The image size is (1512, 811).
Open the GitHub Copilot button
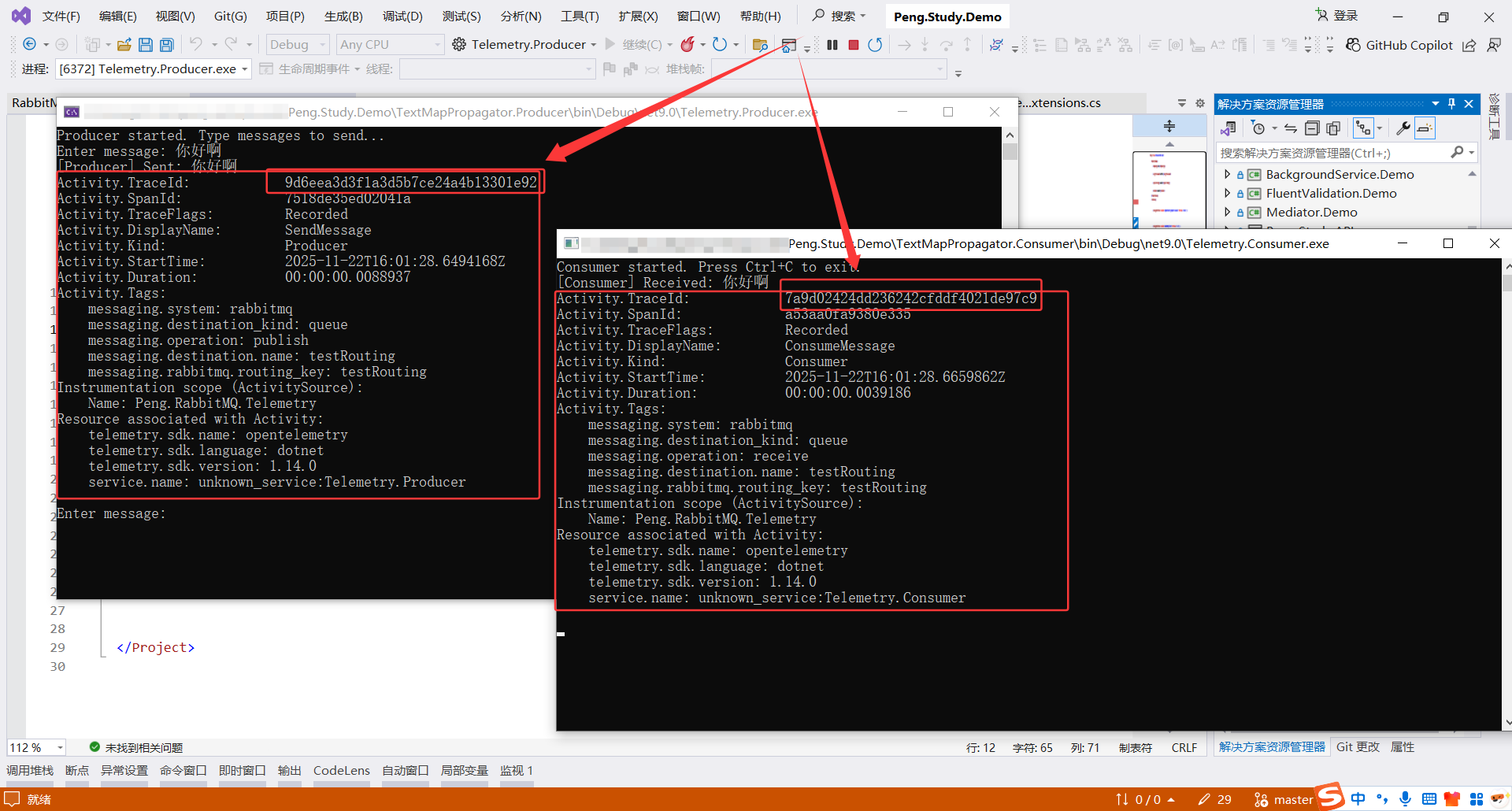click(x=1399, y=45)
